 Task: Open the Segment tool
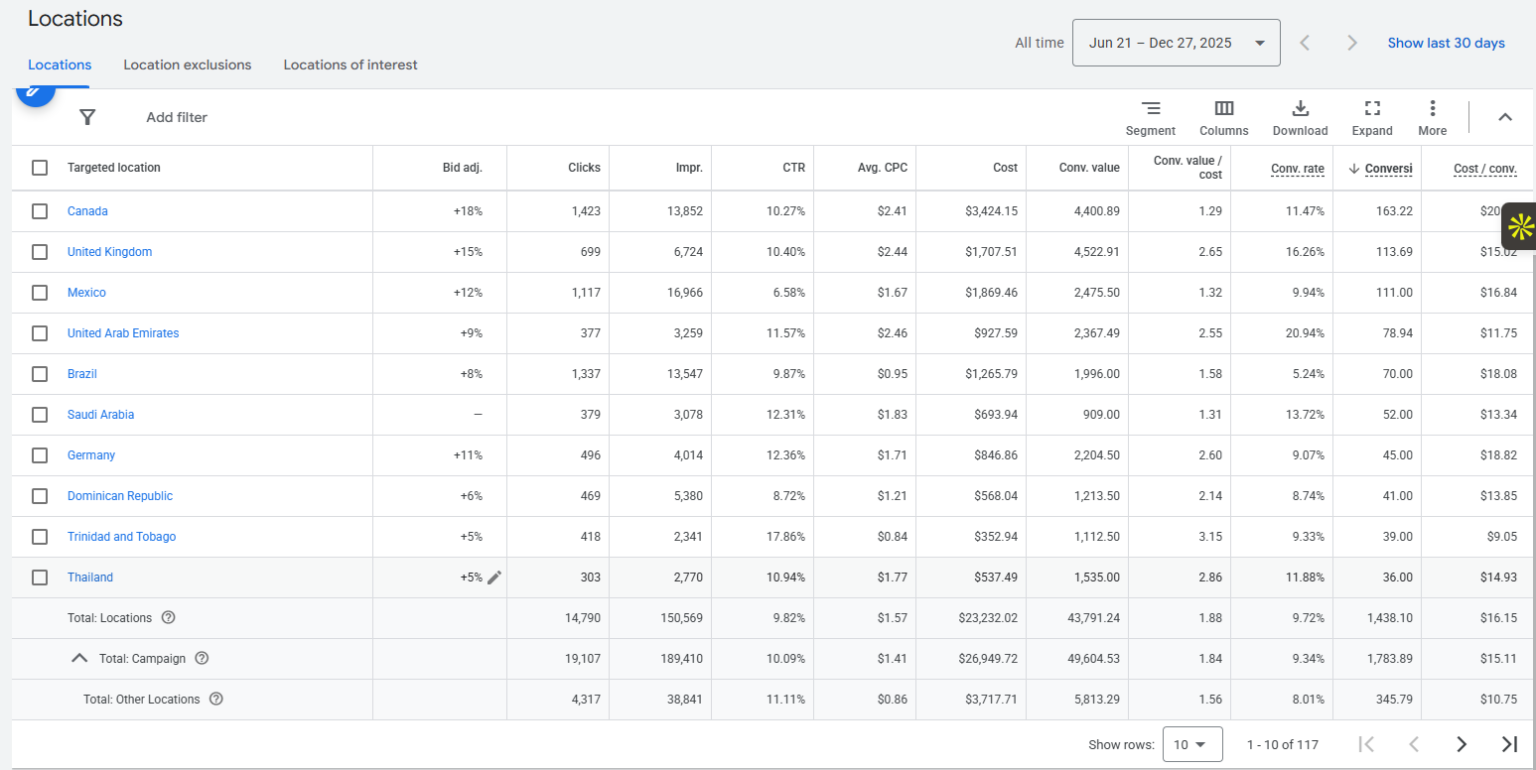pos(1150,117)
